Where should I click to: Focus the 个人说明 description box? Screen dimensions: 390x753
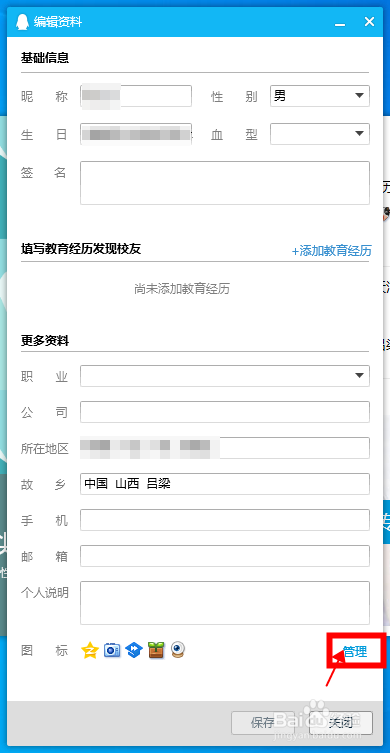click(225, 603)
